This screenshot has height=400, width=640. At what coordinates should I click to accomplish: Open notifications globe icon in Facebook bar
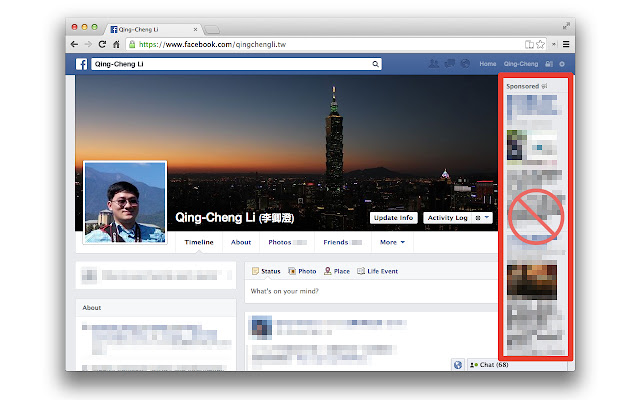tap(465, 64)
